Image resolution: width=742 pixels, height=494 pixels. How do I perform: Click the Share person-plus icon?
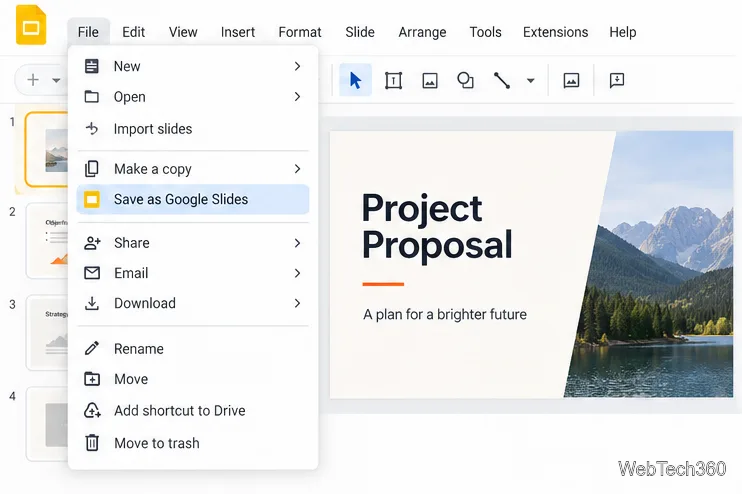click(x=92, y=243)
